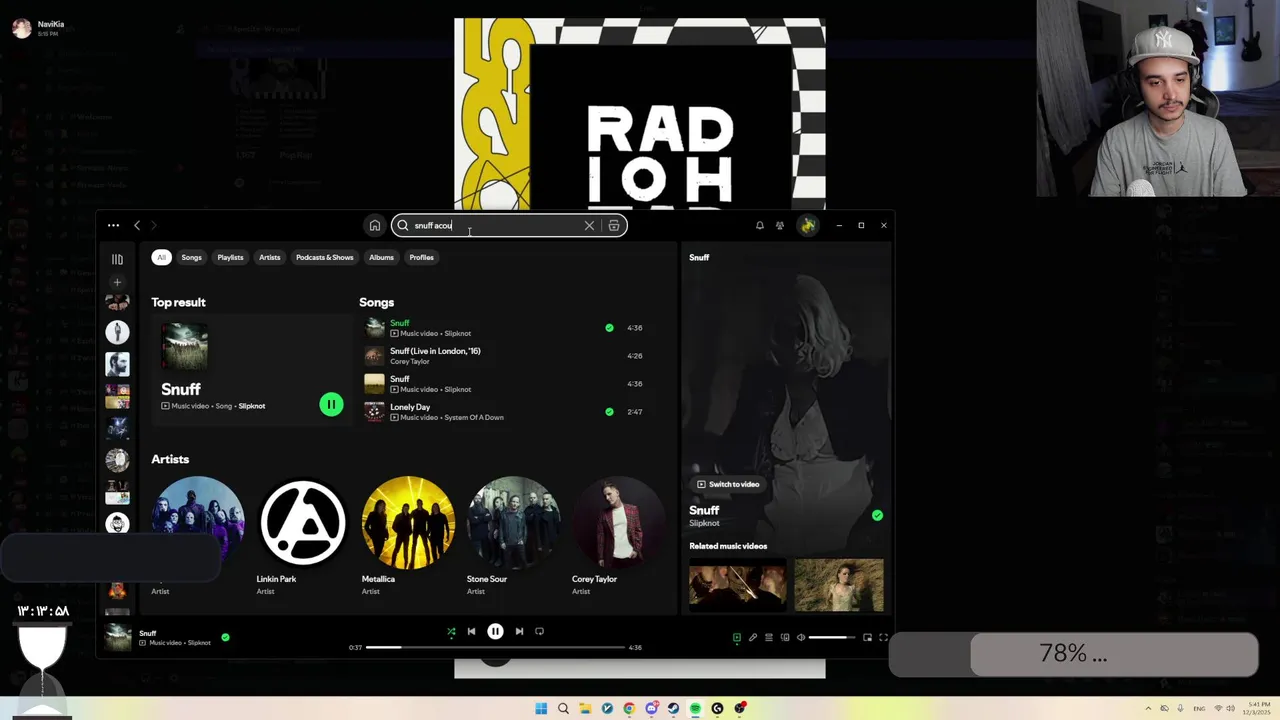Select the Profiles filter chip
This screenshot has width=1280, height=720.
click(x=421, y=257)
